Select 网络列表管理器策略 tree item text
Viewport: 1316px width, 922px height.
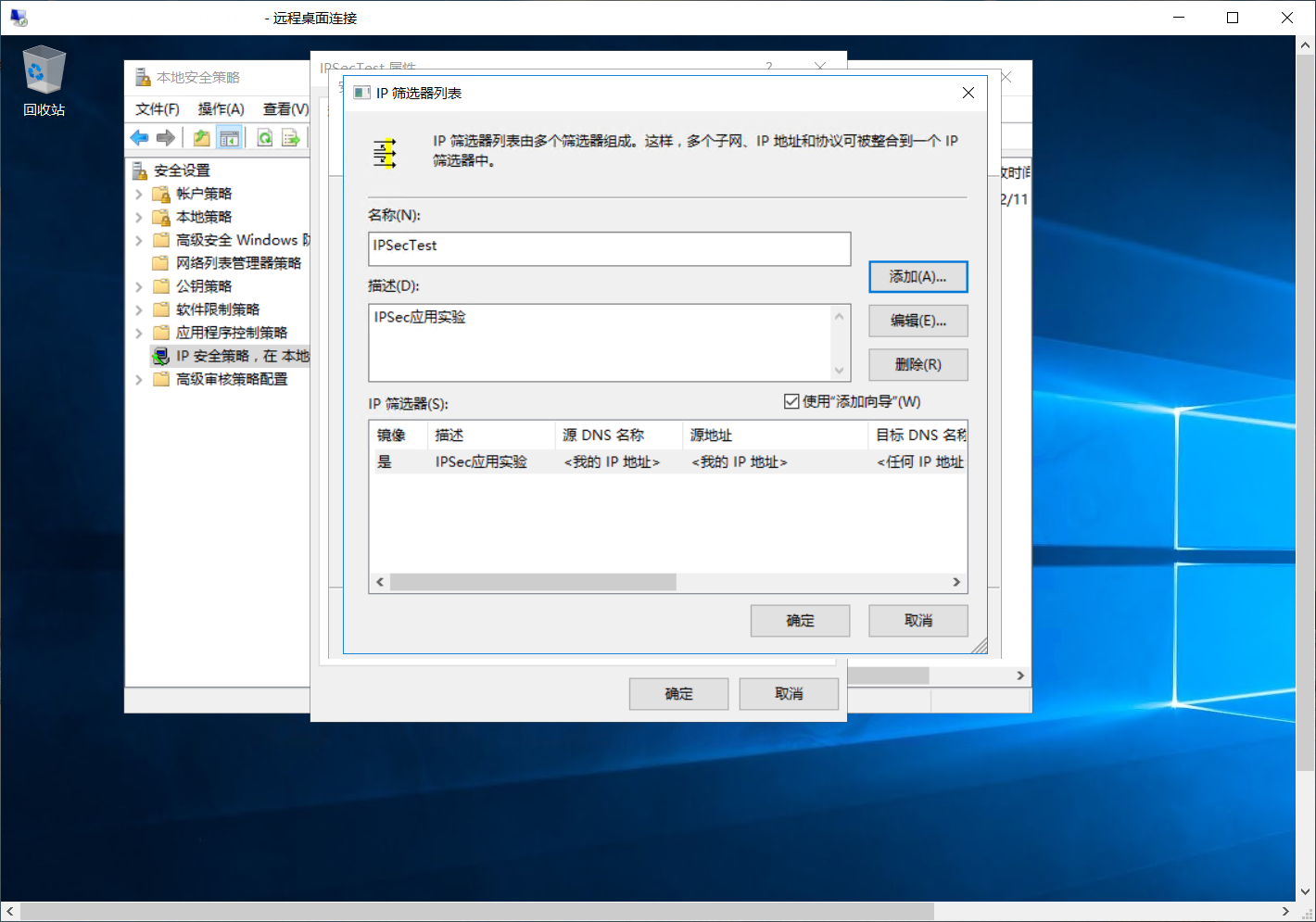click(x=239, y=263)
